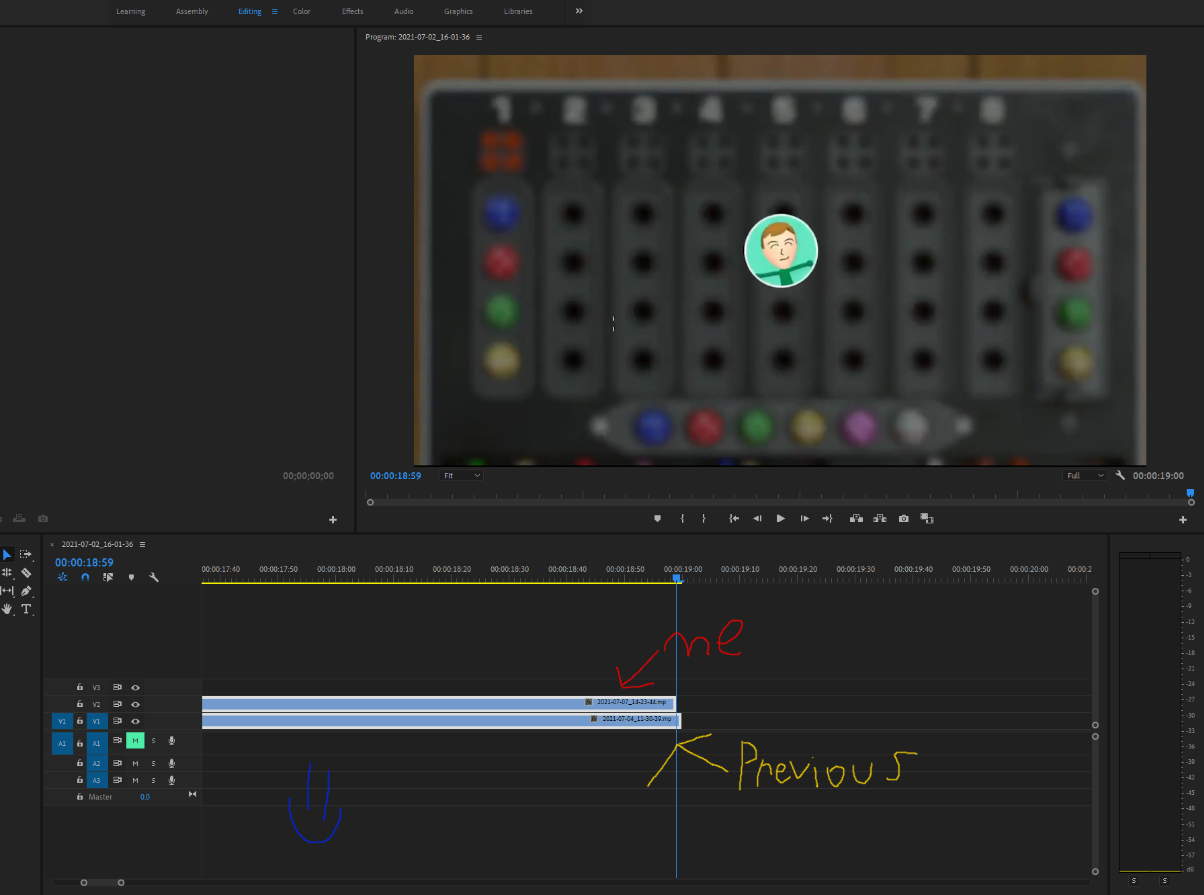Click timeline playhead position timecode
Image resolution: width=1204 pixels, height=895 pixels.
pyautogui.click(x=84, y=562)
